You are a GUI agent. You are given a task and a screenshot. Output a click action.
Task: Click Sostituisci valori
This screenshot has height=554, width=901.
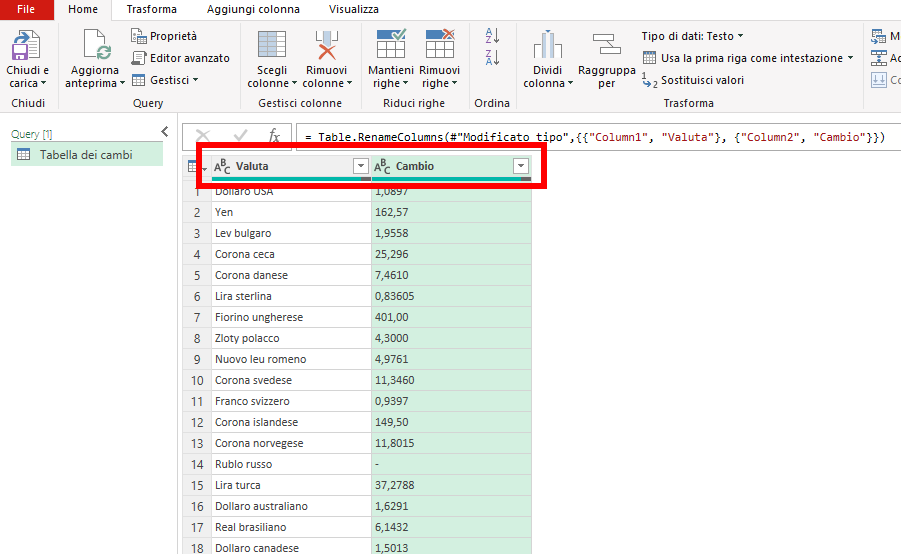(x=693, y=80)
